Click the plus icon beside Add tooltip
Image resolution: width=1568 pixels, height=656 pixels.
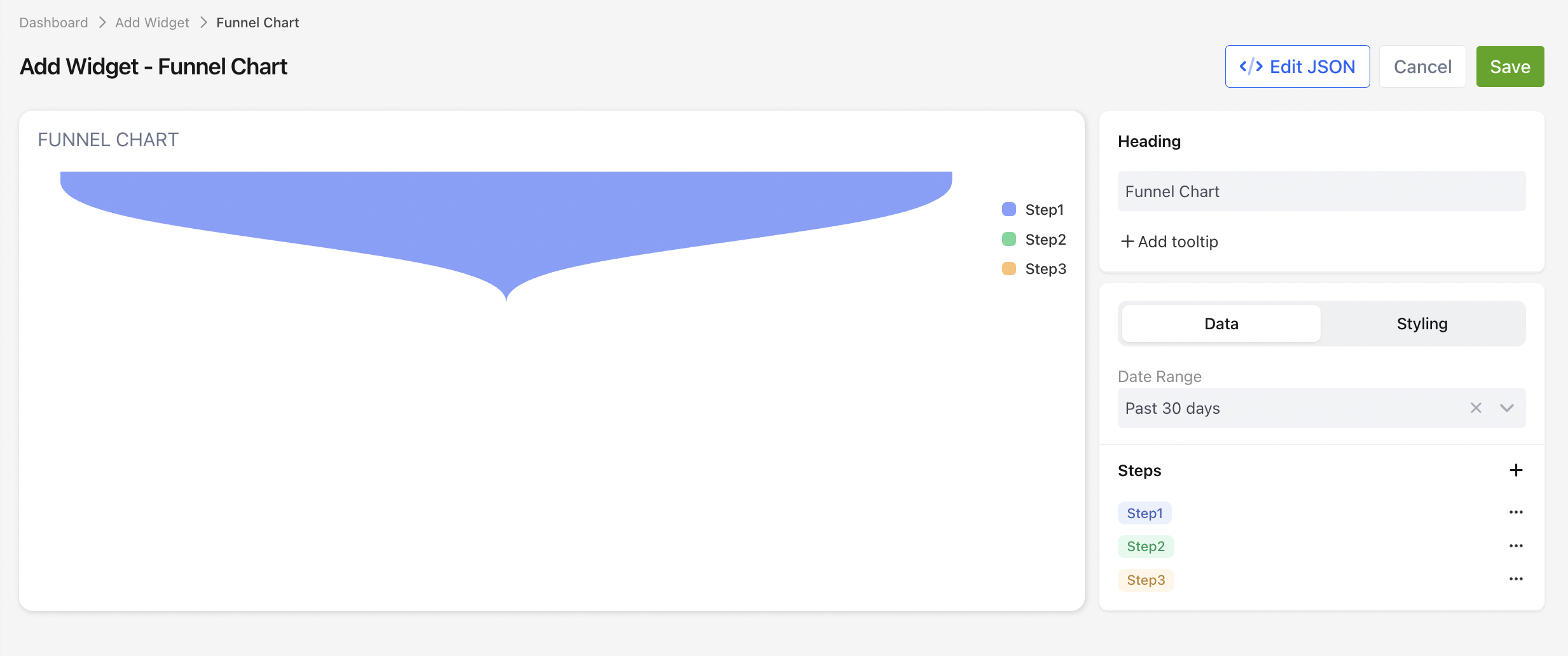[1127, 242]
